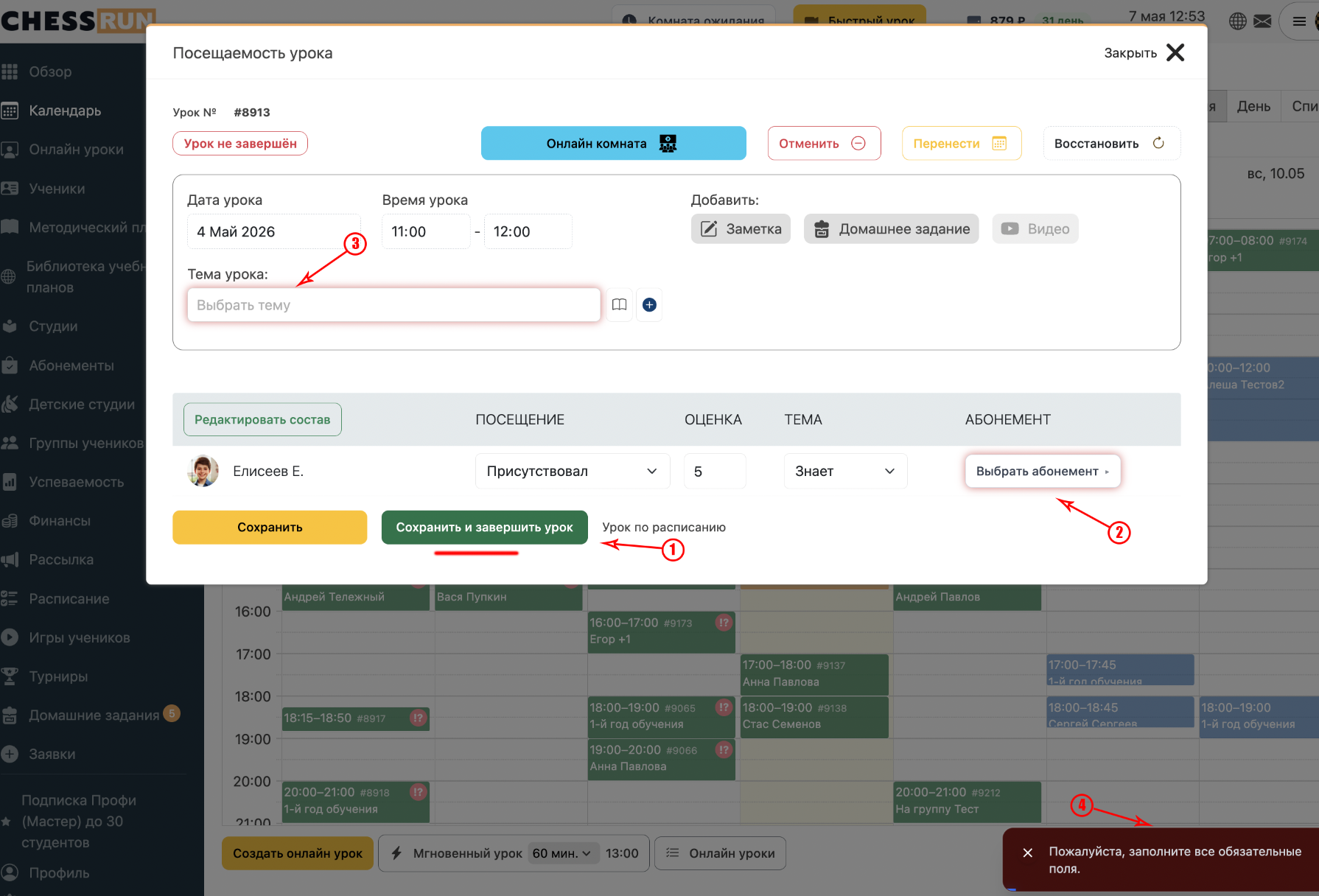Image resolution: width=1319 pixels, height=896 pixels.
Task: Click Сохранить и завершить урок
Action: click(x=485, y=528)
